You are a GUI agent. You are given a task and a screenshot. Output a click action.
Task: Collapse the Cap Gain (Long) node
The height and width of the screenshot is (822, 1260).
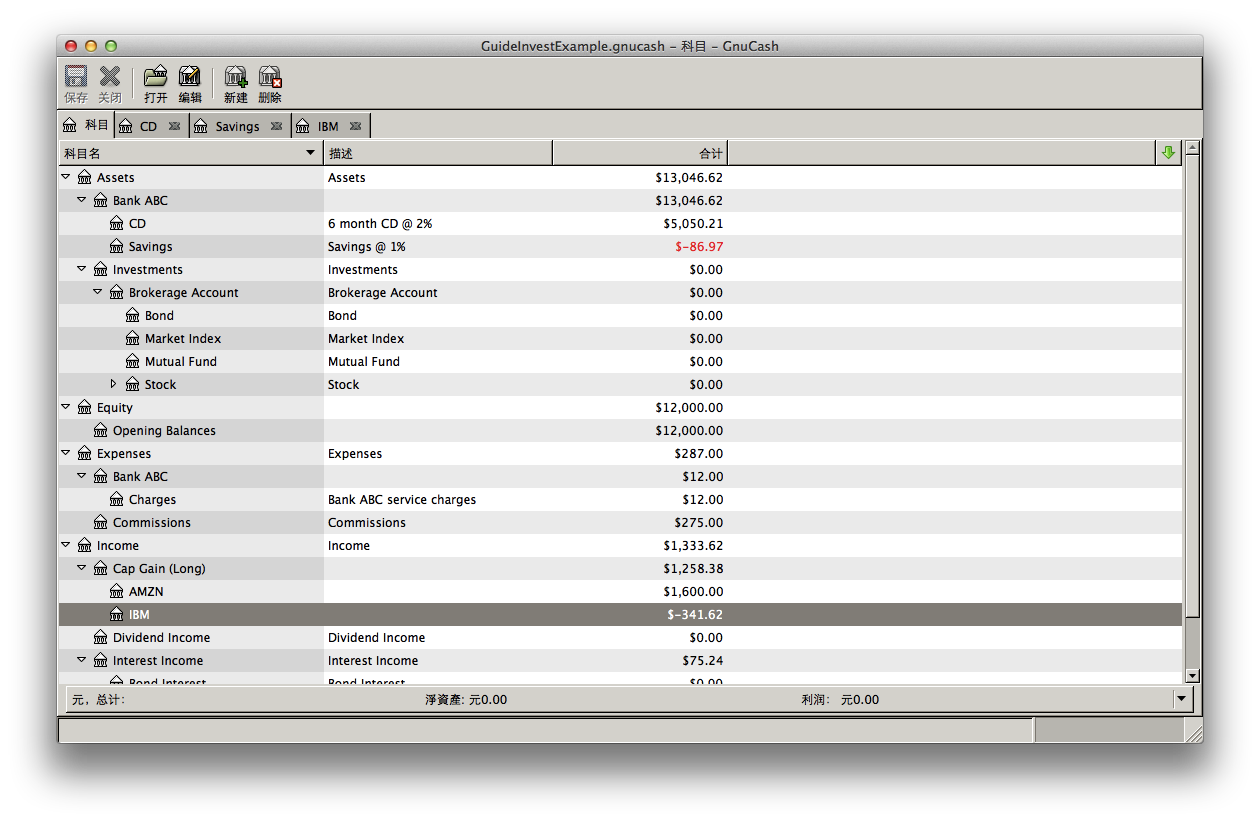coord(82,568)
